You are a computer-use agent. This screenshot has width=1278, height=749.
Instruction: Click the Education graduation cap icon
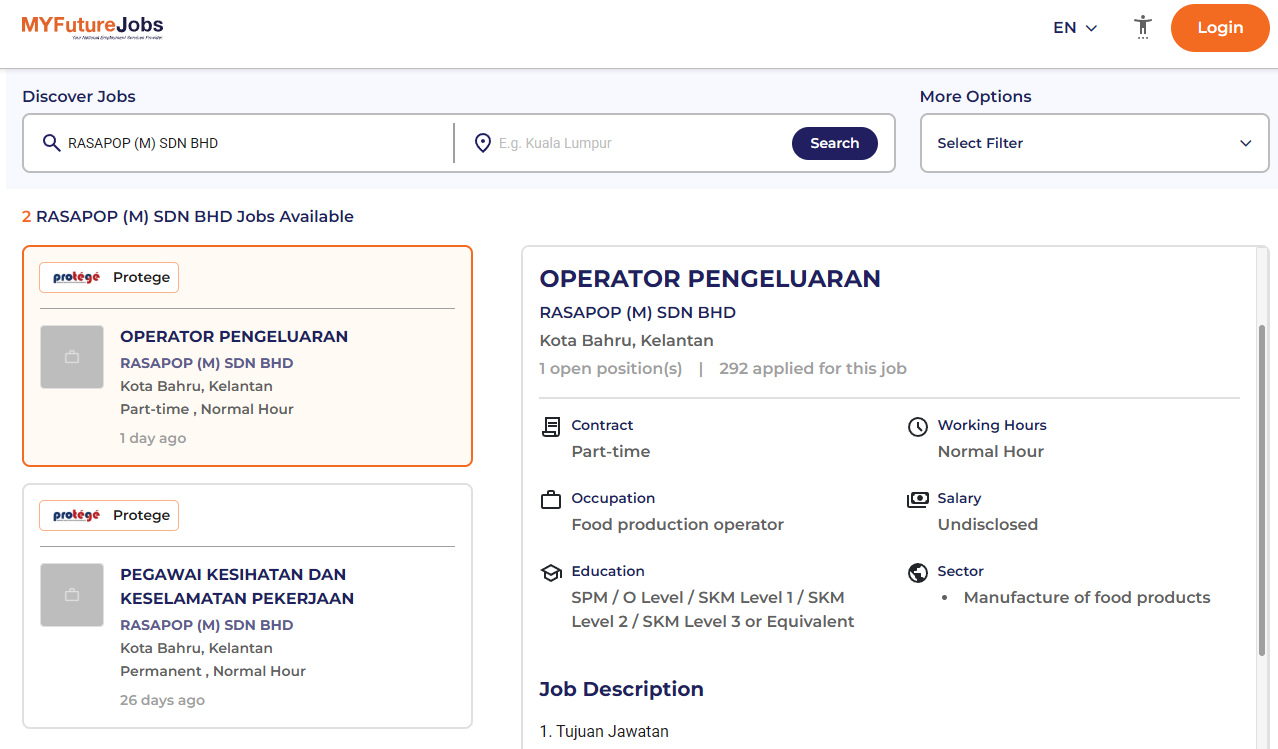pyautogui.click(x=551, y=573)
